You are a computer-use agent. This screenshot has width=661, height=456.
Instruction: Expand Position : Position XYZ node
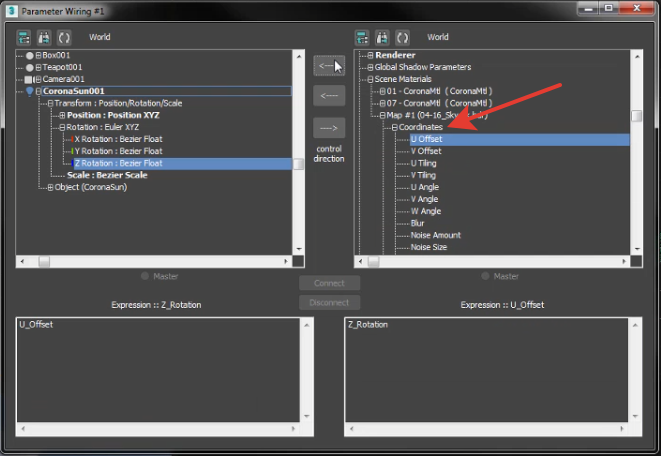pos(62,115)
